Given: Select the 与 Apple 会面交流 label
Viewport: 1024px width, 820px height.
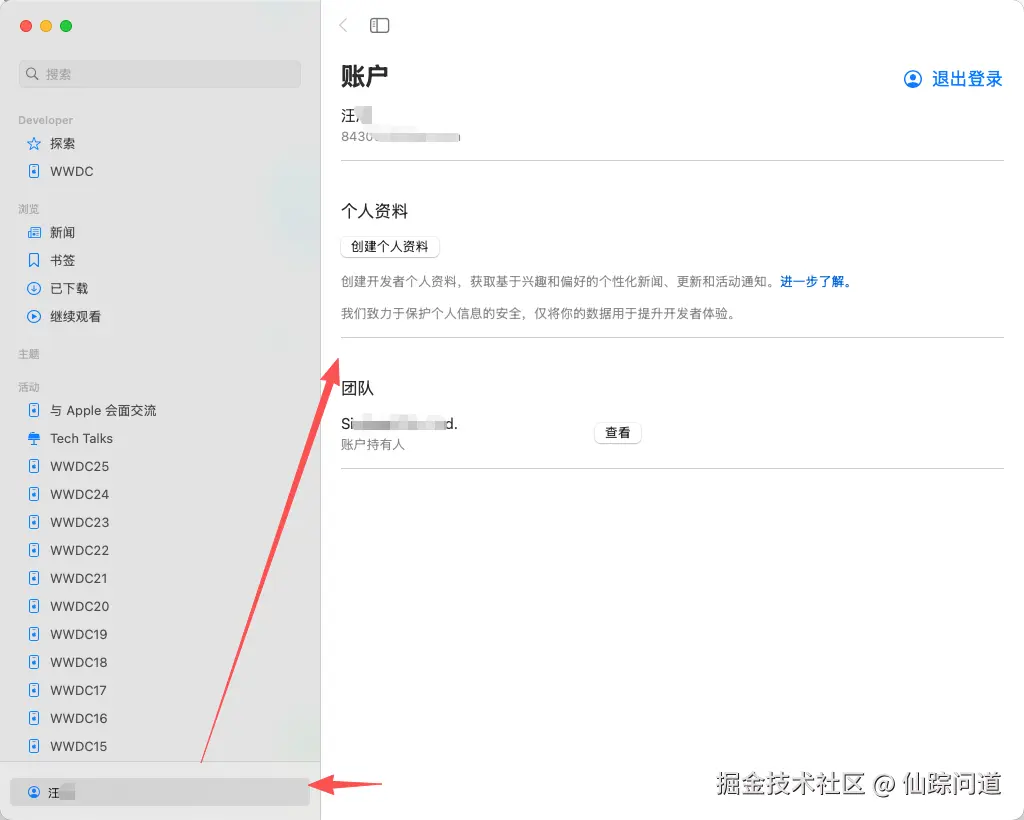Looking at the screenshot, I should pyautogui.click(x=103, y=411).
